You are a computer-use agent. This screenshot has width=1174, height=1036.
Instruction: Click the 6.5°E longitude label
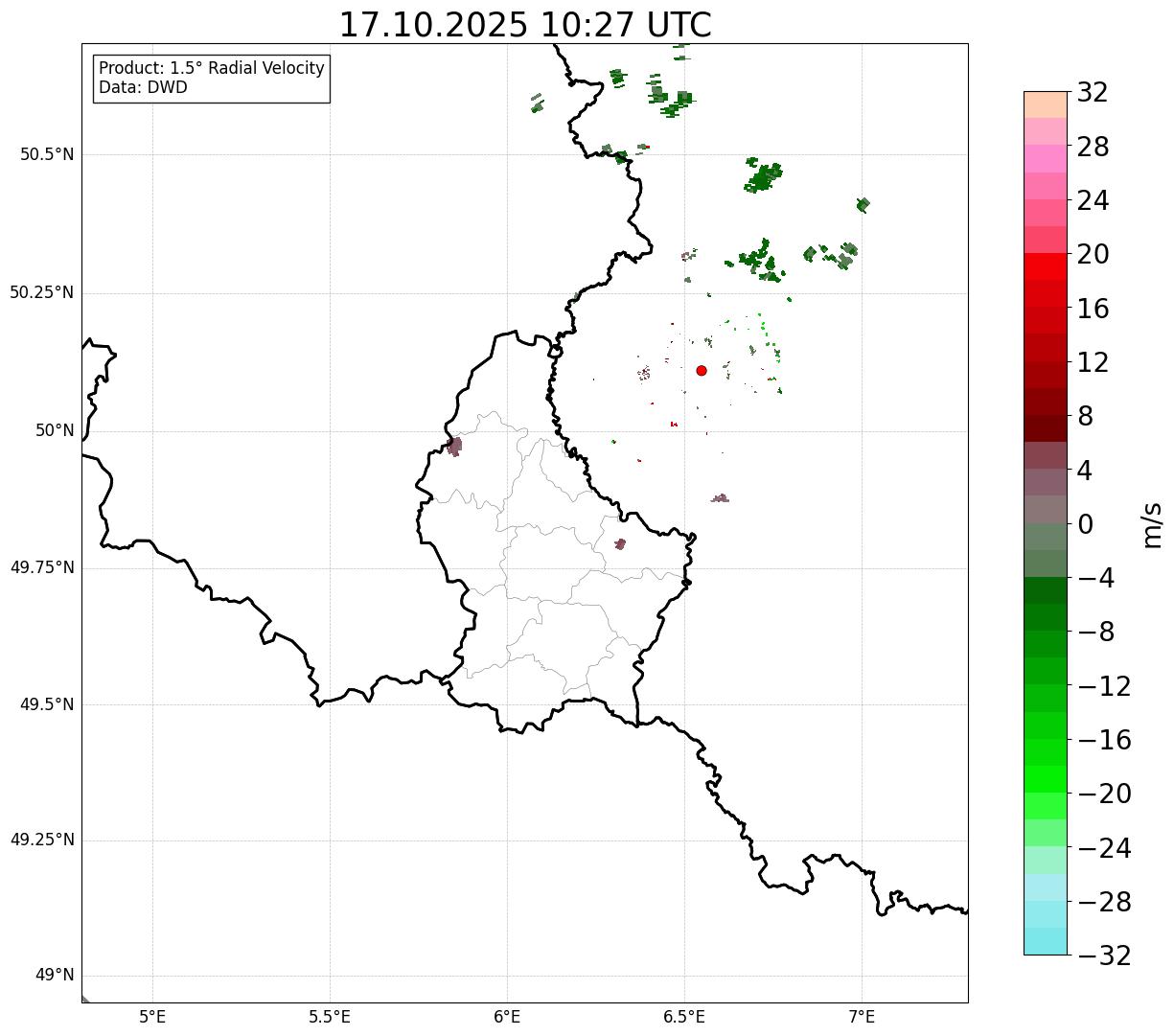coord(684,1017)
